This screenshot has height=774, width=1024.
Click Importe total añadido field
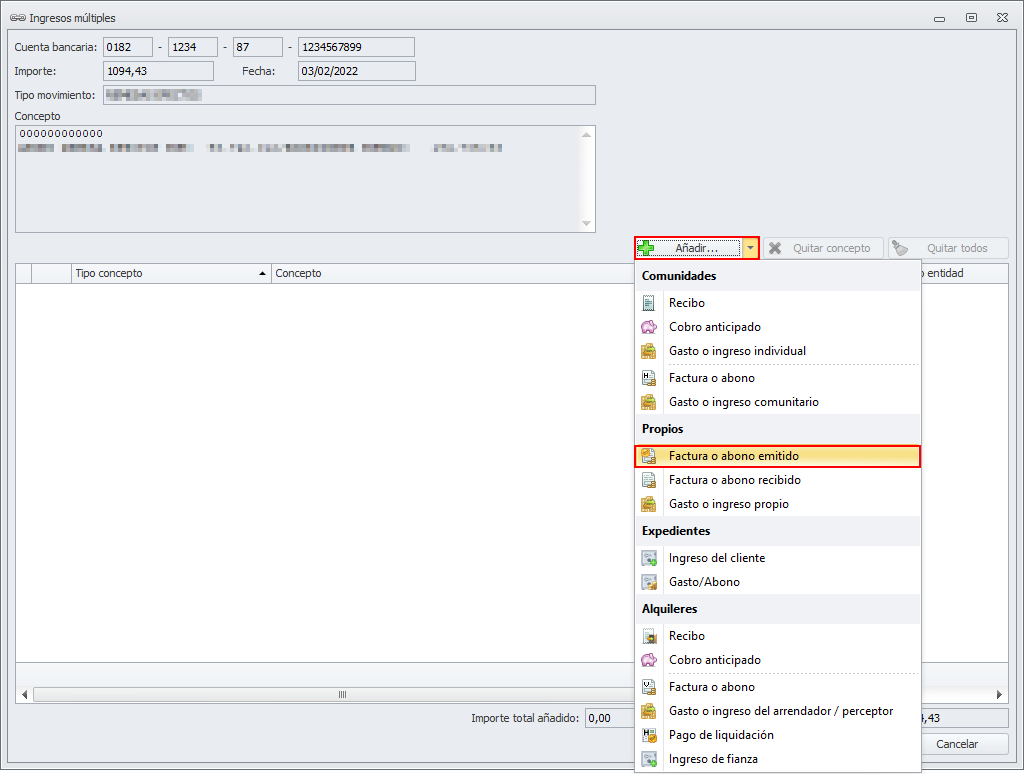pos(610,718)
